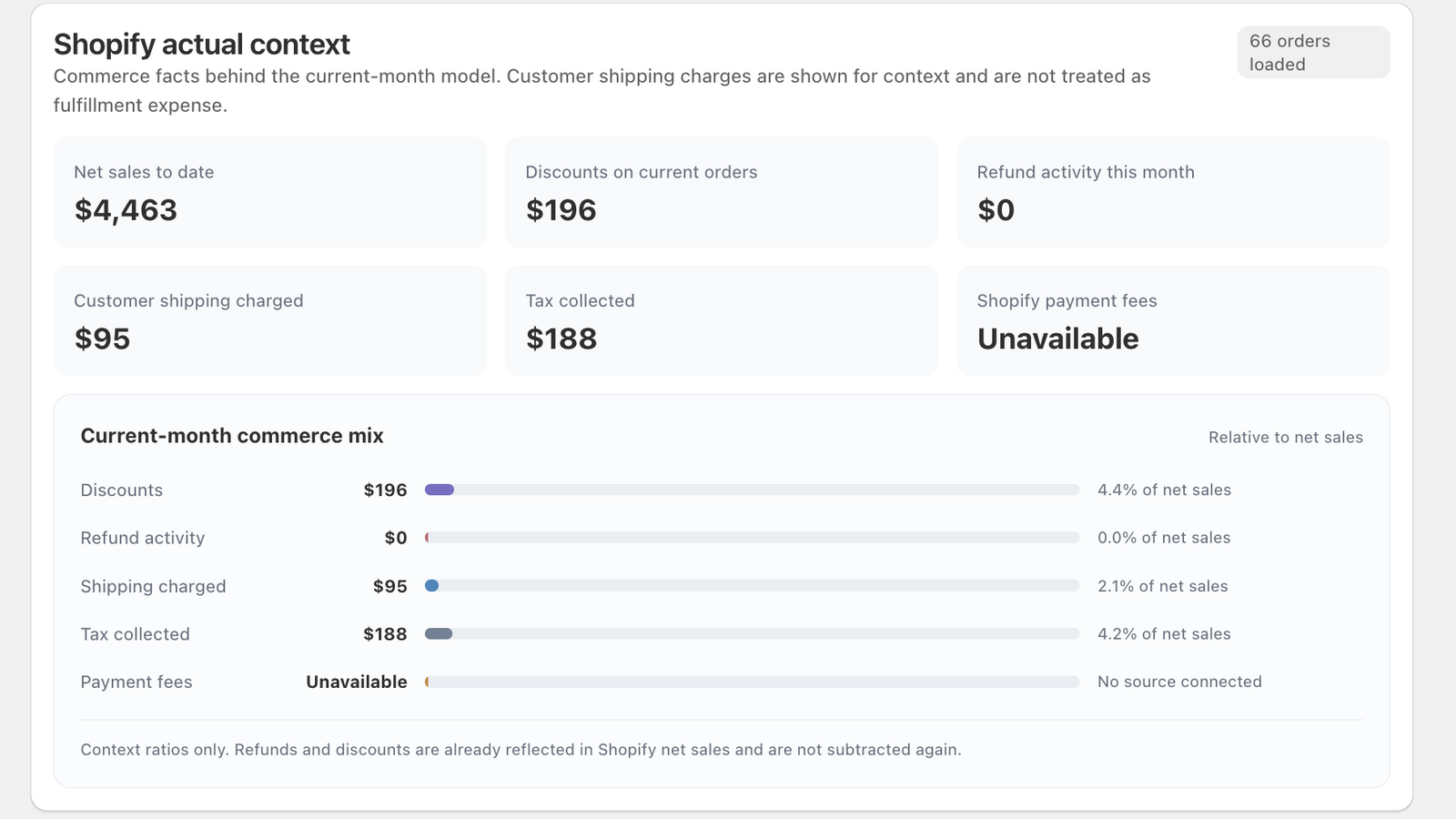Select $196 in the Discounts on current orders card
This screenshot has width=1456, height=819.
tap(561, 210)
